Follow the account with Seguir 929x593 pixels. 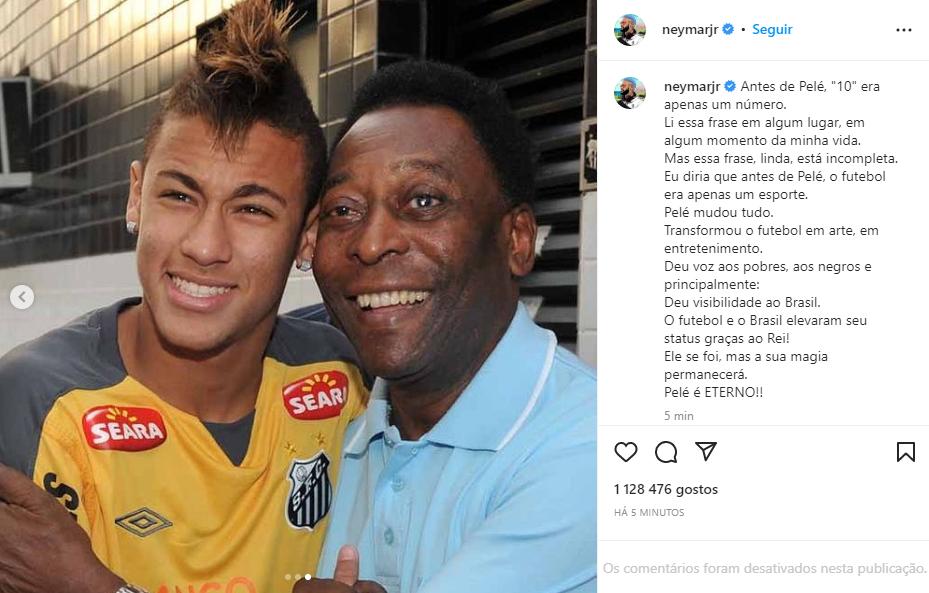point(772,30)
